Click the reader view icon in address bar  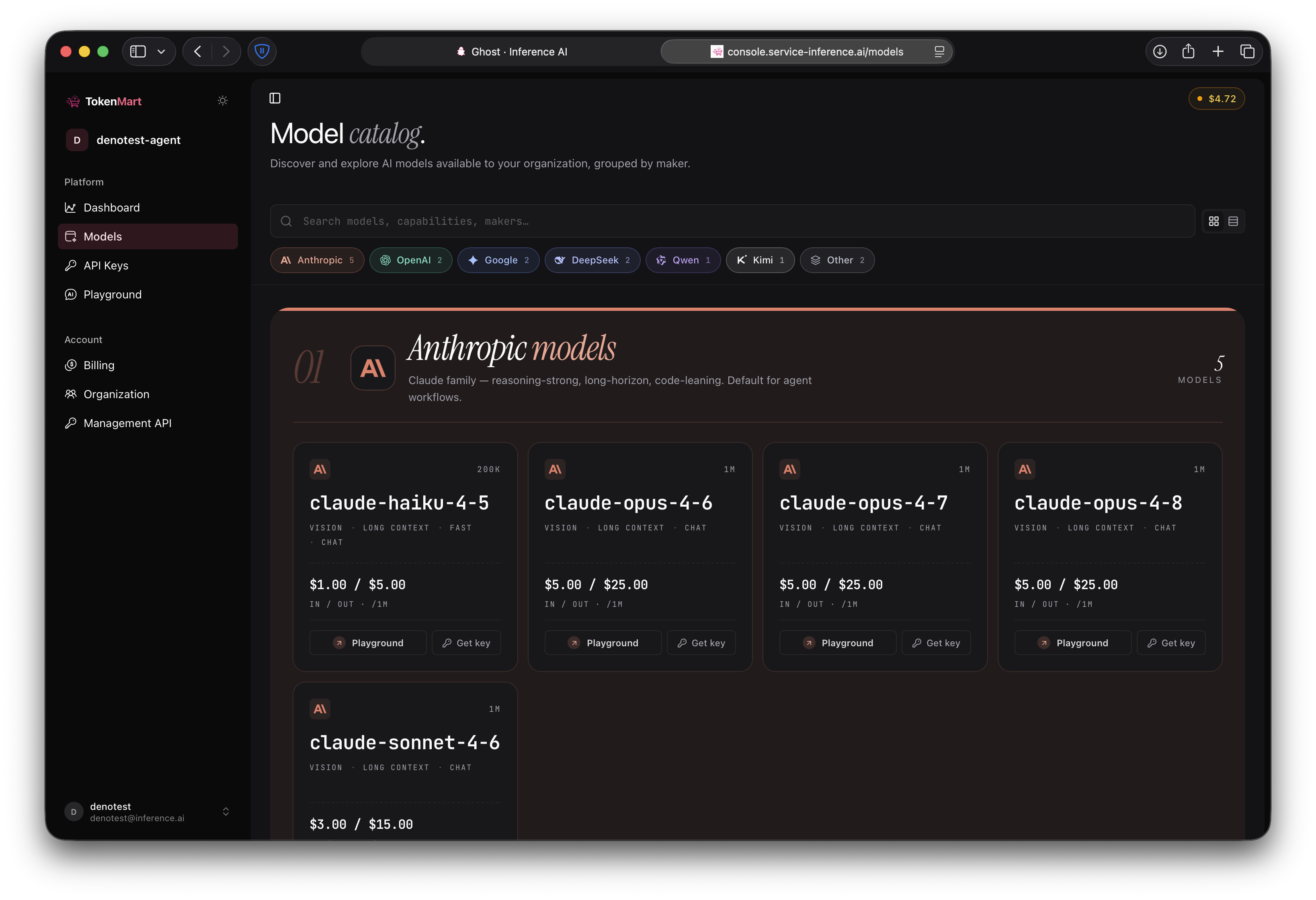pos(939,51)
